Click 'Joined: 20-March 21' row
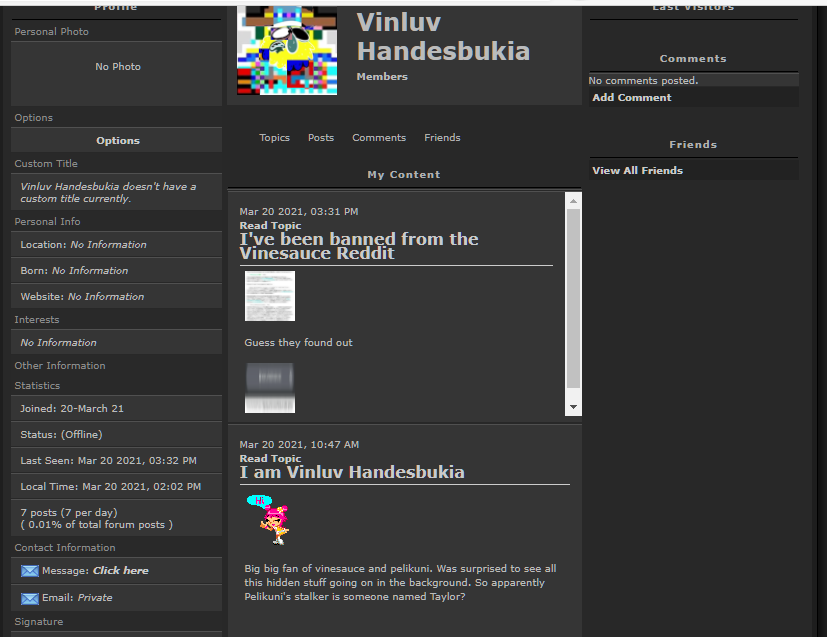The image size is (827, 637). point(117,409)
